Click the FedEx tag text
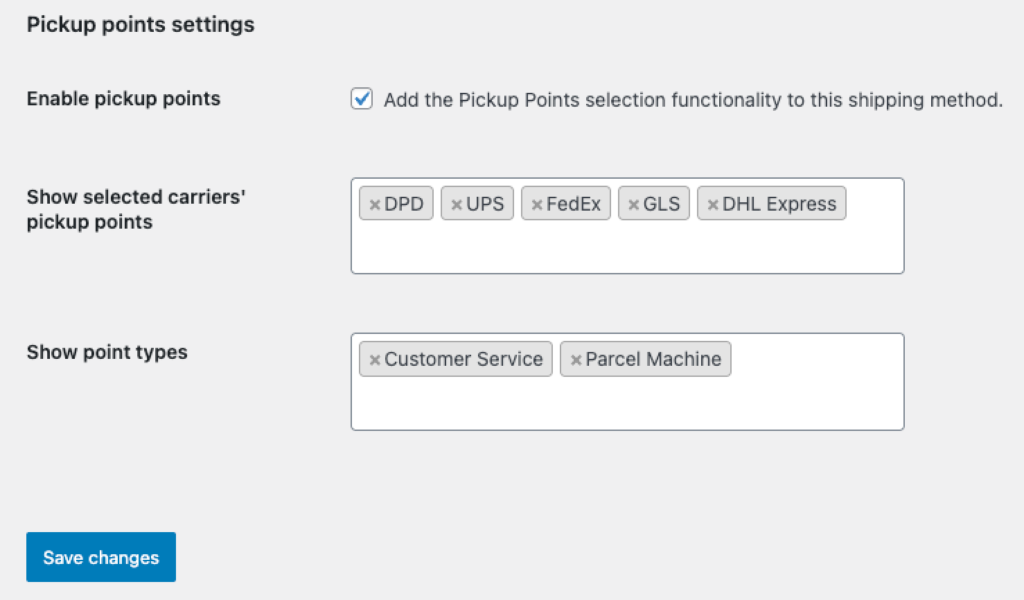 click(x=573, y=204)
